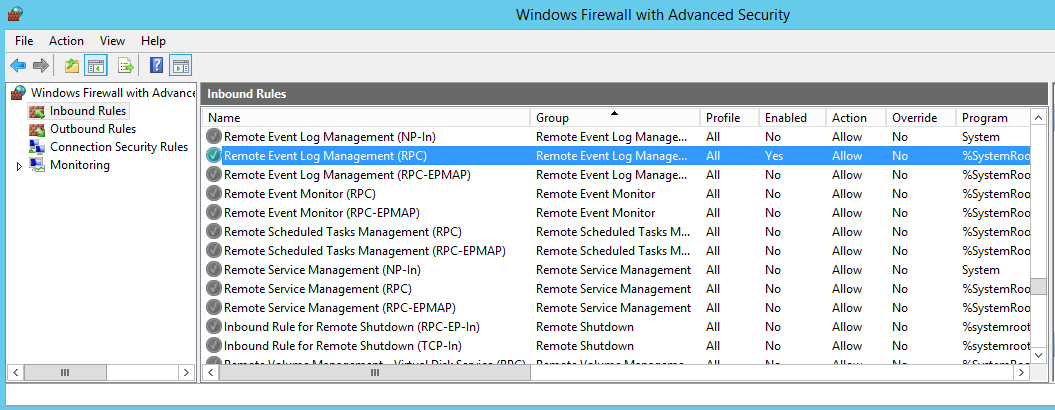Sort rules by the Enabled column

point(792,118)
